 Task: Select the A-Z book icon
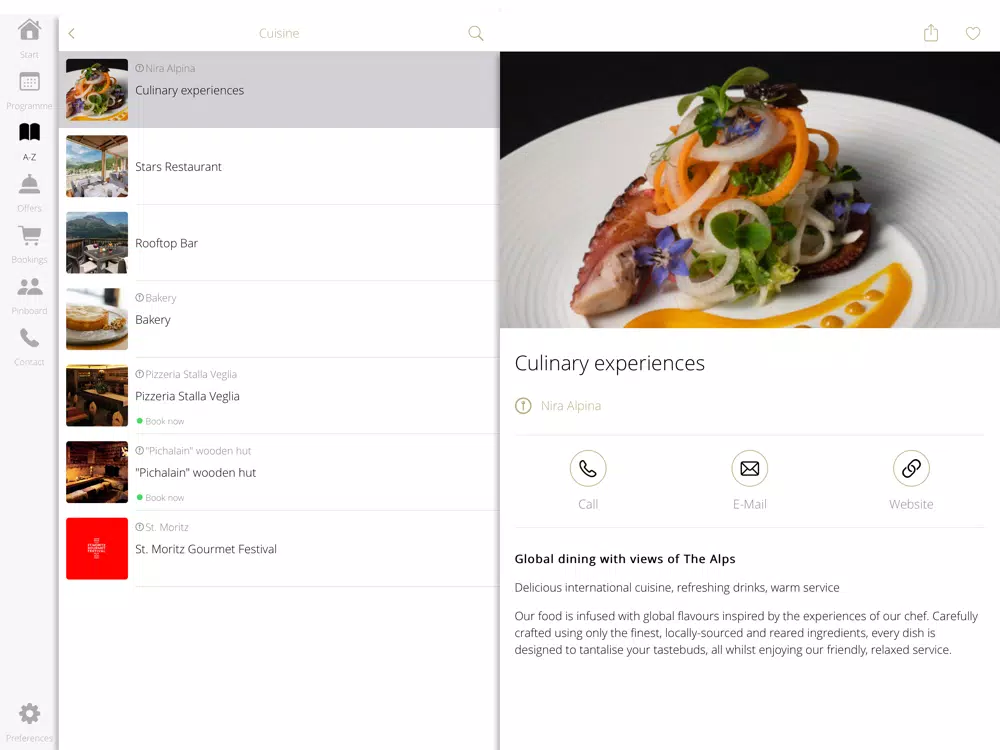29,132
